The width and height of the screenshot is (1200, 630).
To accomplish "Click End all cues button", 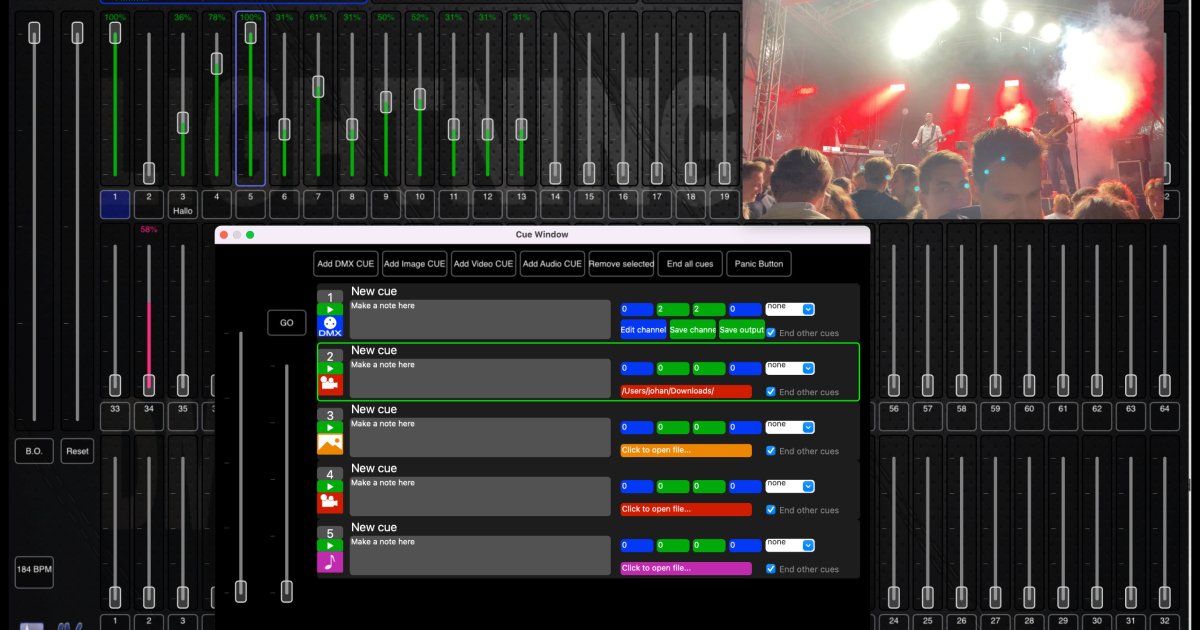I will click(690, 264).
